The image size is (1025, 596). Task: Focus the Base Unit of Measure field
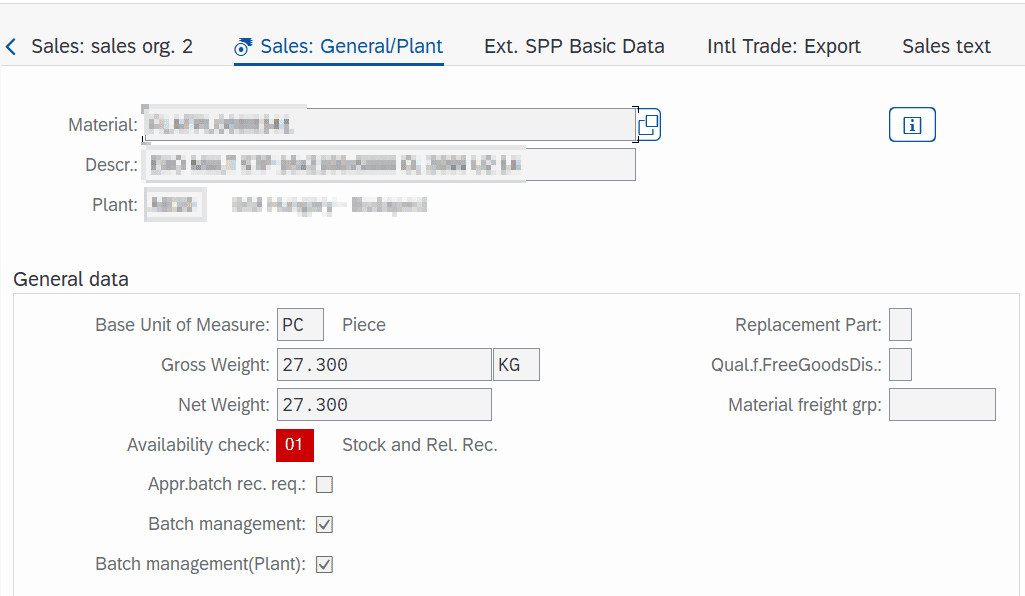coord(300,324)
